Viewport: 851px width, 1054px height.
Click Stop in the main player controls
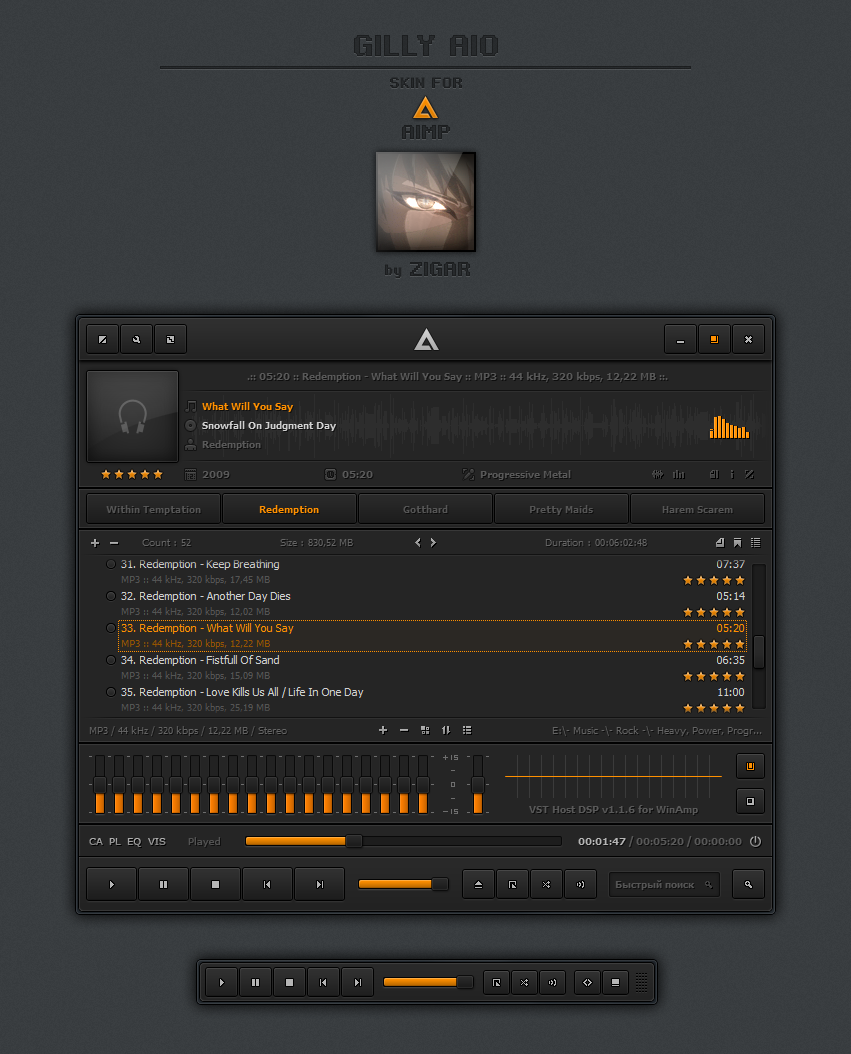[215, 885]
